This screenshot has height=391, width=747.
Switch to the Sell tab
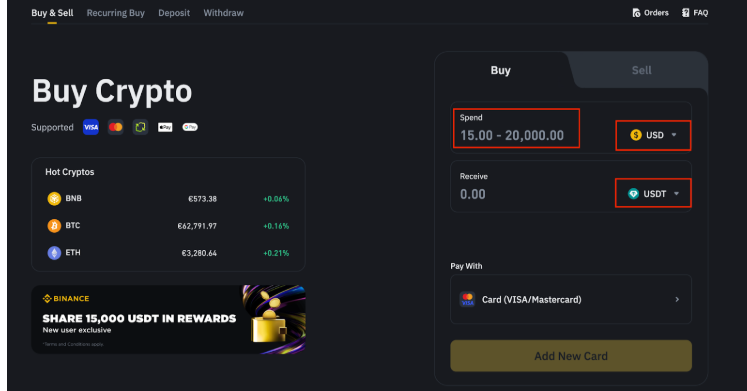[641, 70]
